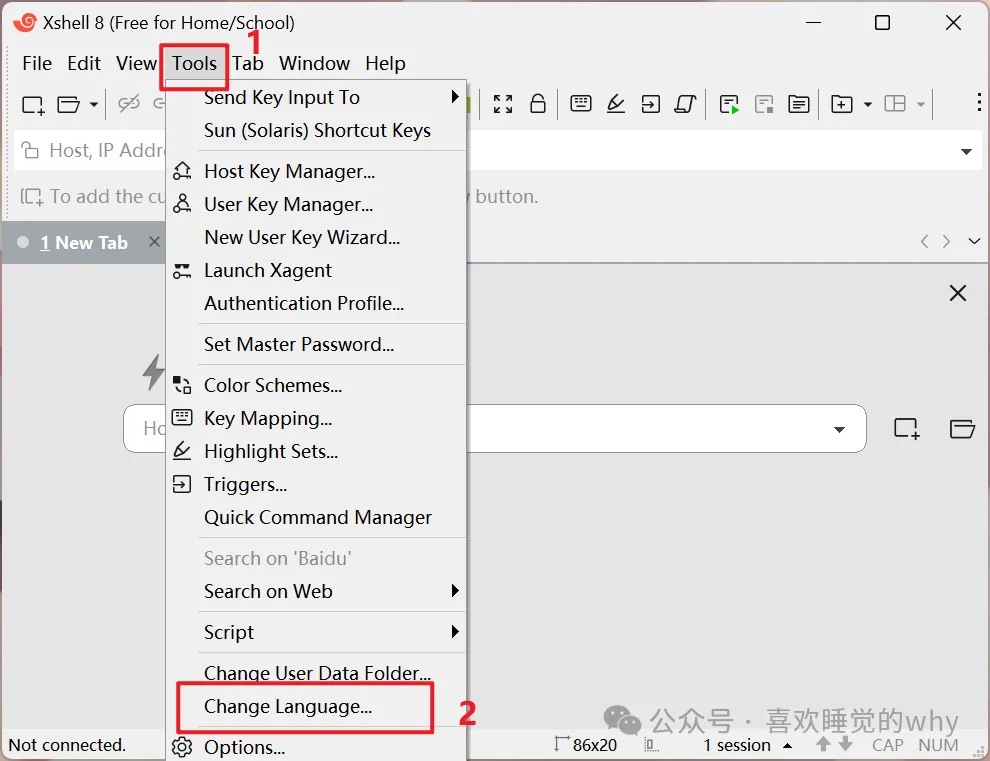The width and height of the screenshot is (990, 761).
Task: Choose Sun (Solaris) Shortcut Keys
Action: click(316, 130)
